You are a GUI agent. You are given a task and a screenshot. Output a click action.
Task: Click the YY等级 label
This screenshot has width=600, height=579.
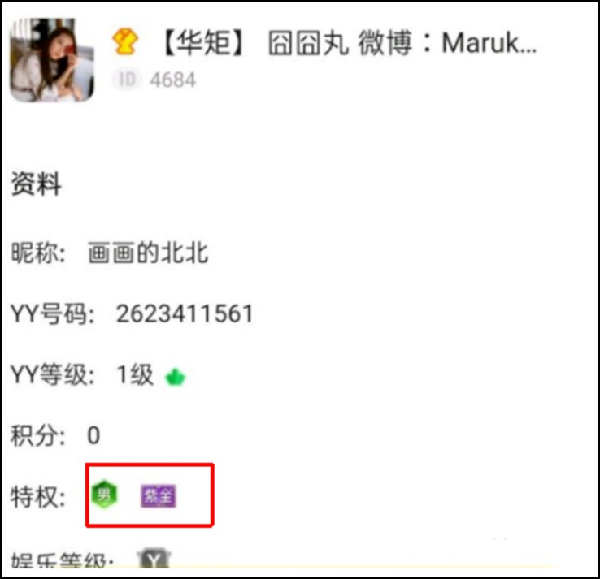pyautogui.click(x=52, y=375)
